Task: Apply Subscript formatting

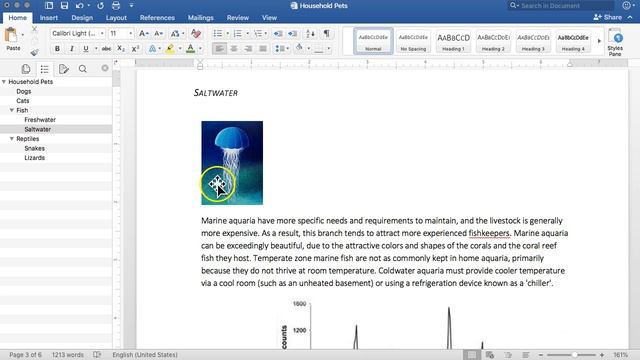Action: coord(121,49)
